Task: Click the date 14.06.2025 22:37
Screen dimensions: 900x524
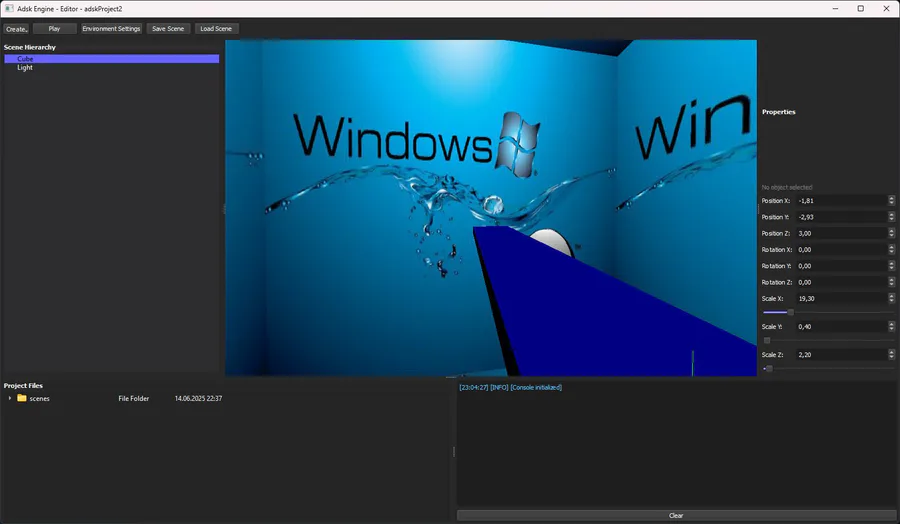Action: tap(199, 398)
